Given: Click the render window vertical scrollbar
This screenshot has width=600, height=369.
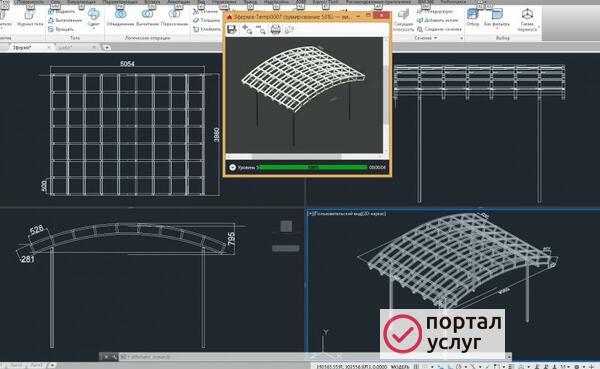Looking at the screenshot, I should [x=386, y=95].
